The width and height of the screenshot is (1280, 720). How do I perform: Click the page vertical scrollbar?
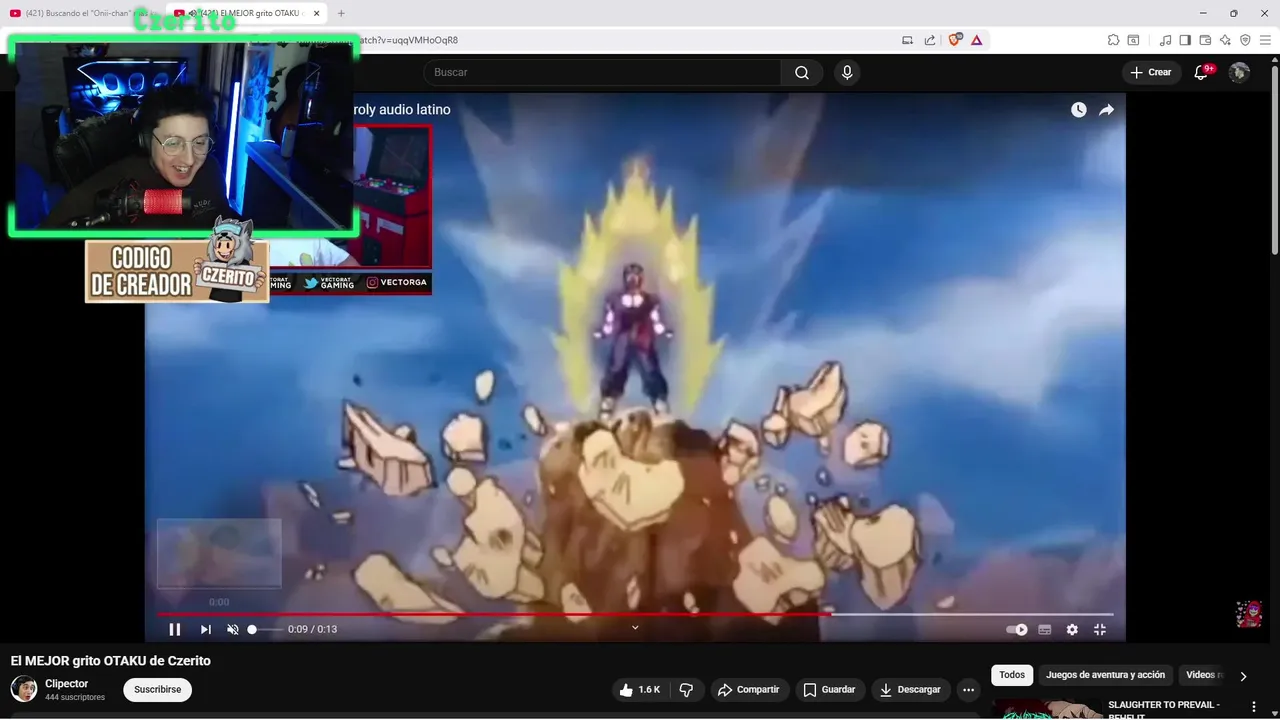[1275, 160]
